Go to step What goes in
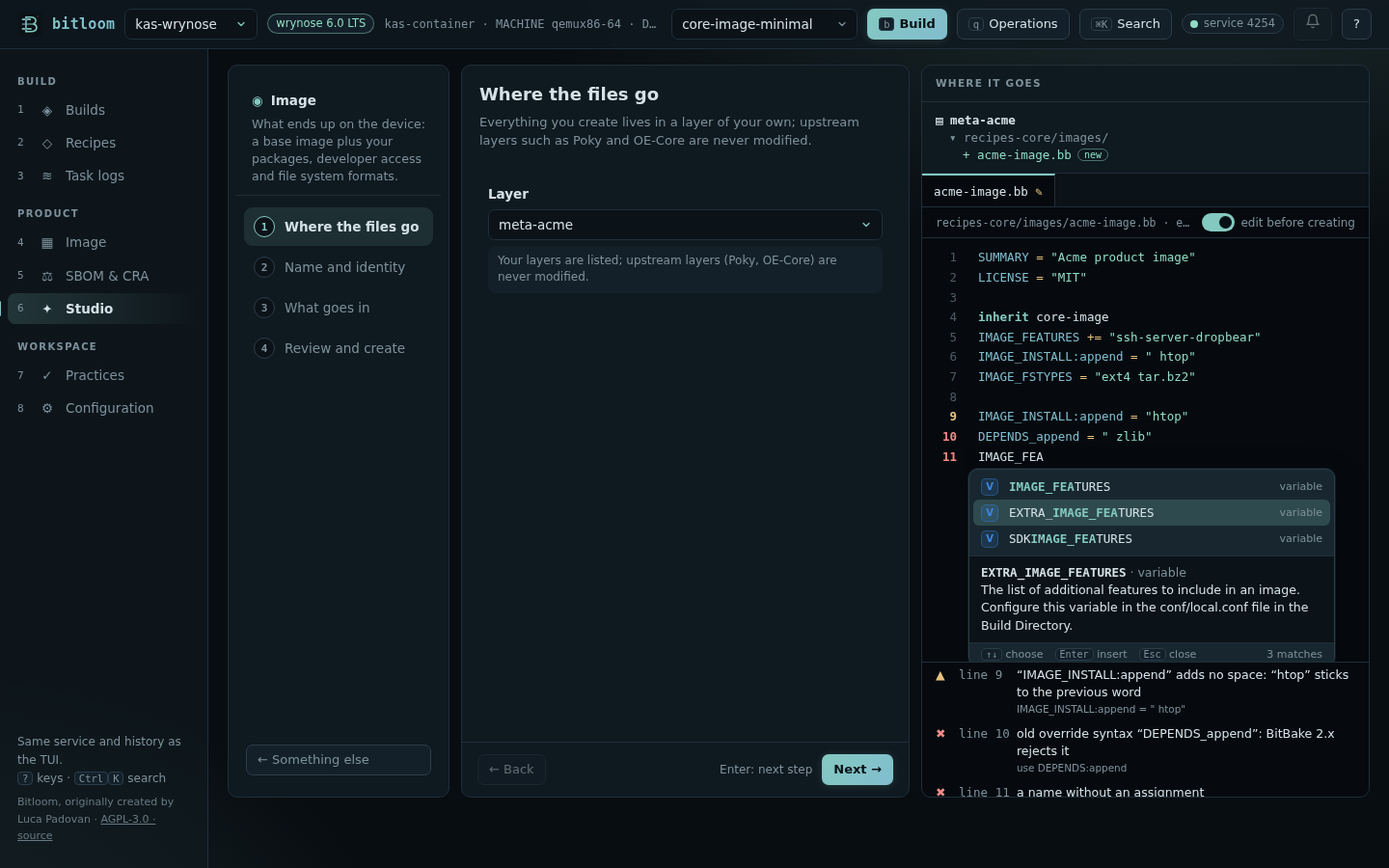The image size is (1389, 868). pos(339,308)
